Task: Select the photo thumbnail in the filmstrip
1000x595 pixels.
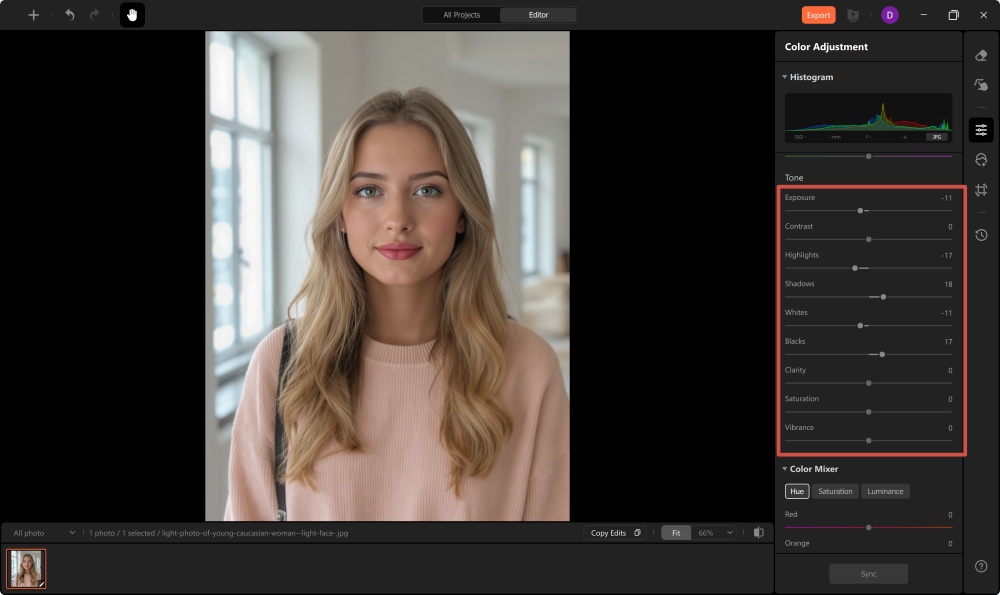Action: [x=26, y=566]
